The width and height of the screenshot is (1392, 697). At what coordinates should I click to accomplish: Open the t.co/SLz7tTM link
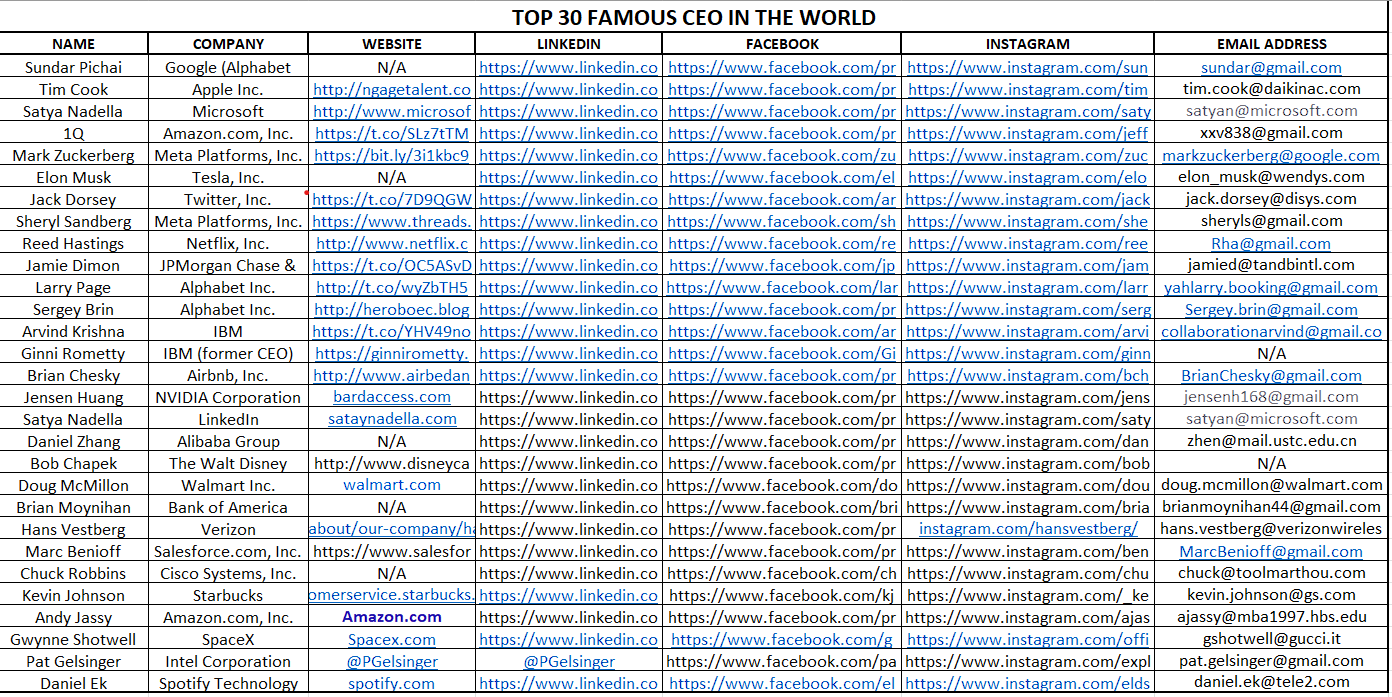tap(392, 133)
